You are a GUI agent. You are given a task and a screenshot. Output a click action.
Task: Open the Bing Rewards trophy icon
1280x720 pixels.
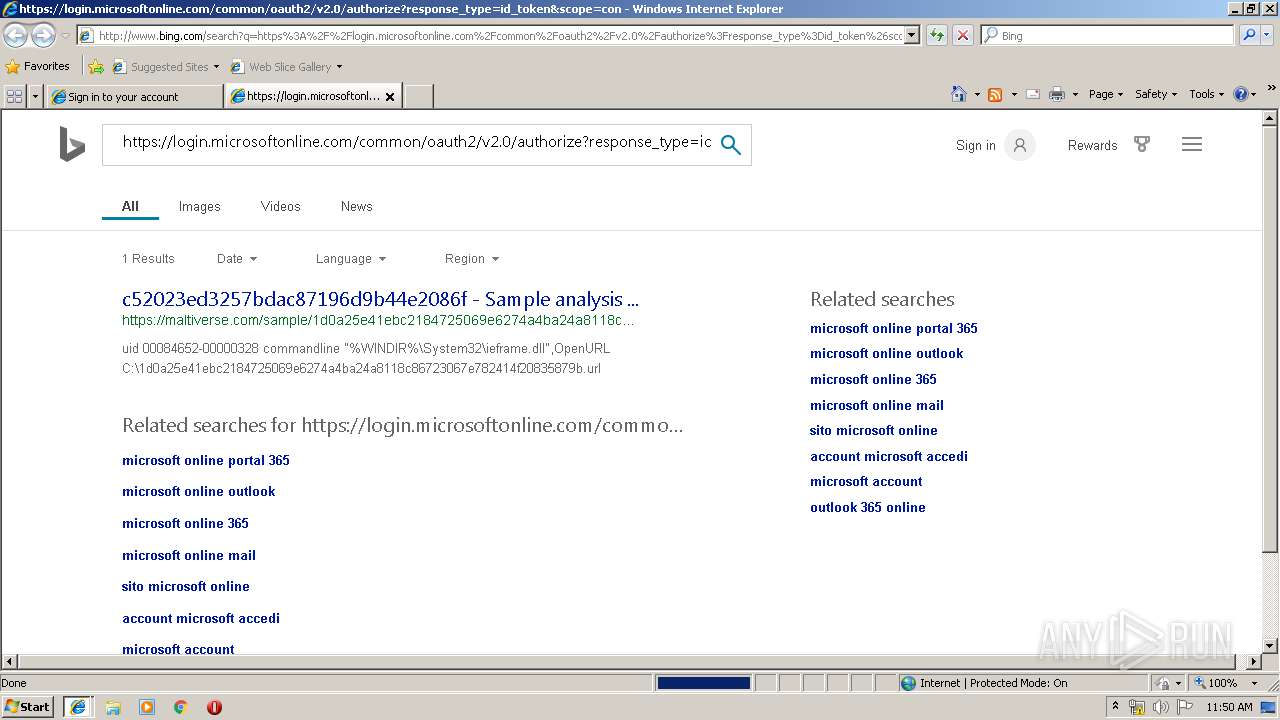[x=1142, y=144]
